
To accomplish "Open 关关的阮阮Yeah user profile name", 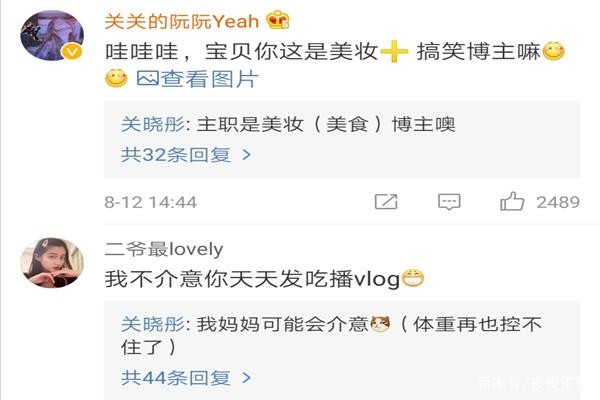I will 182,20.
